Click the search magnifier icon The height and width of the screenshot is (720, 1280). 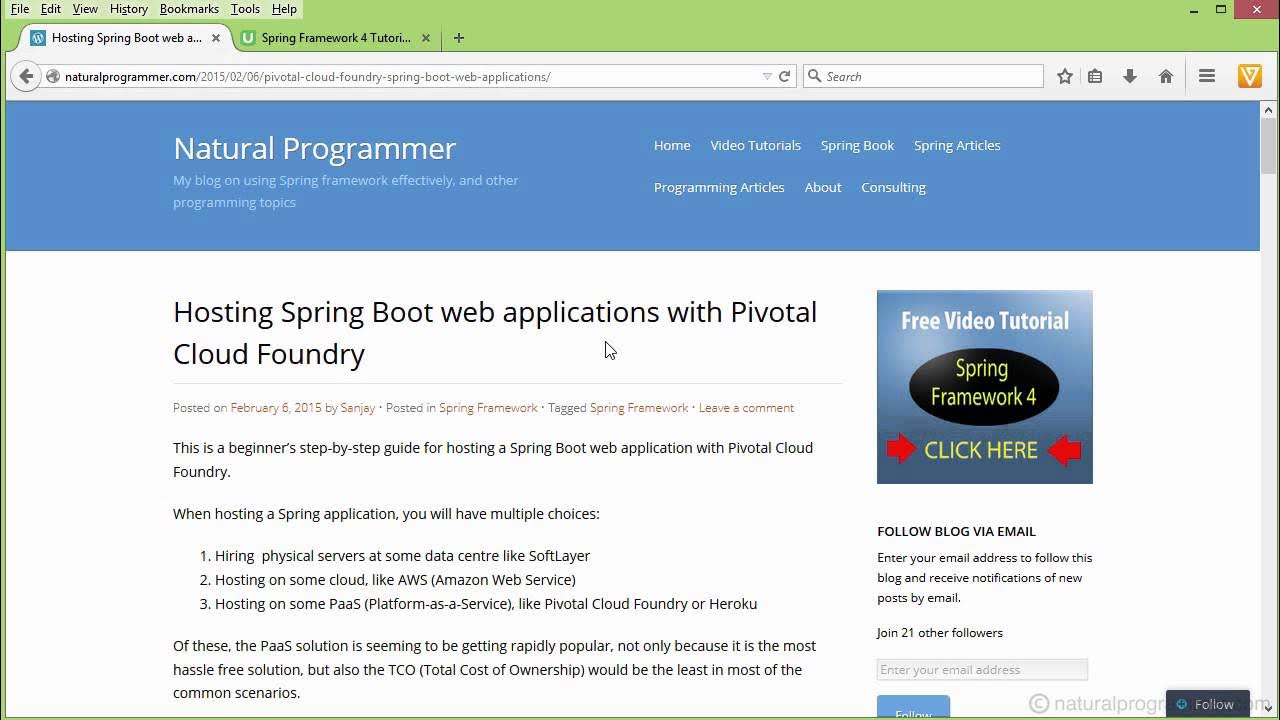815,76
